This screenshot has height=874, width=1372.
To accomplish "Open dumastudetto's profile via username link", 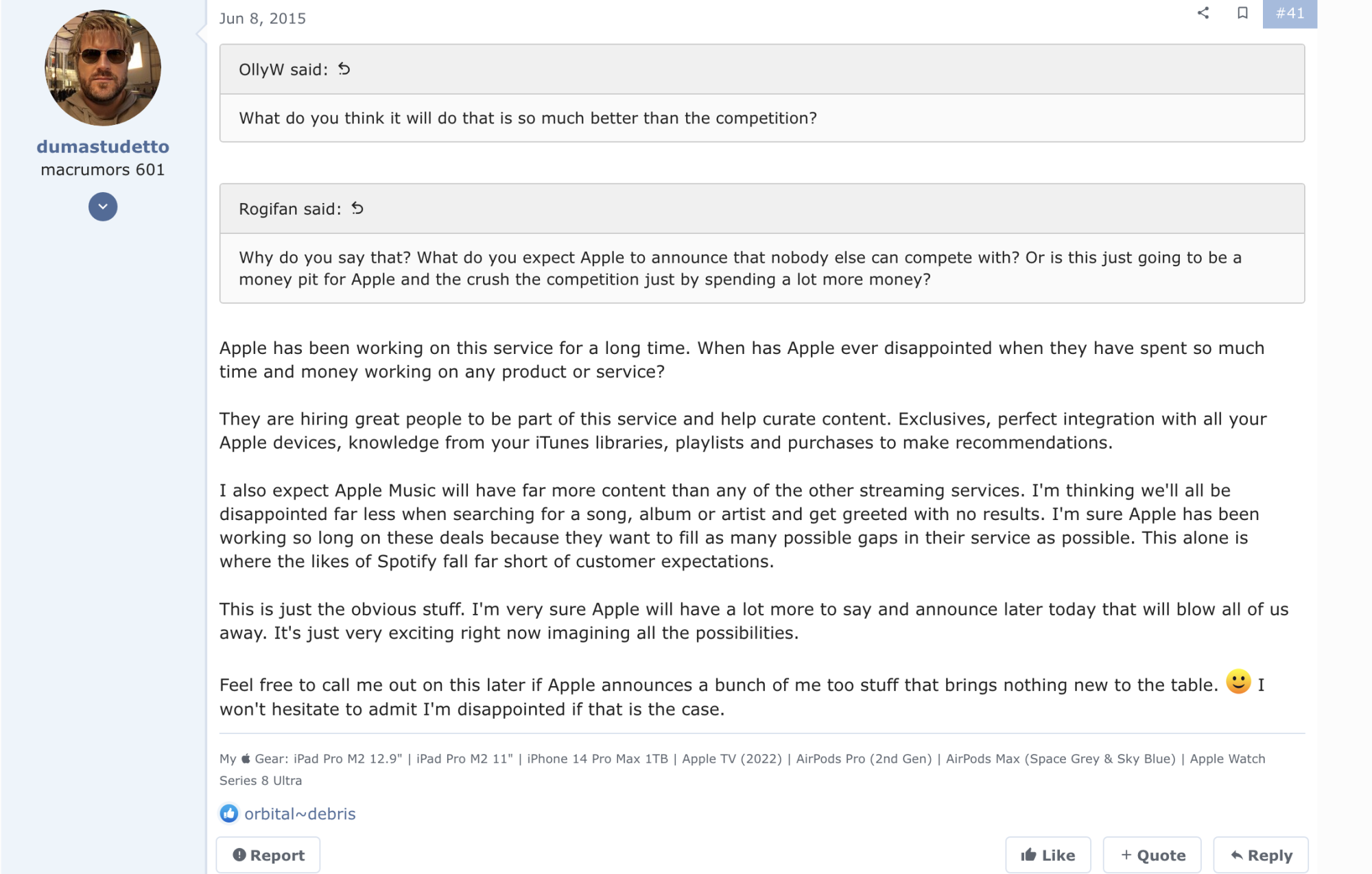I will 103,146.
